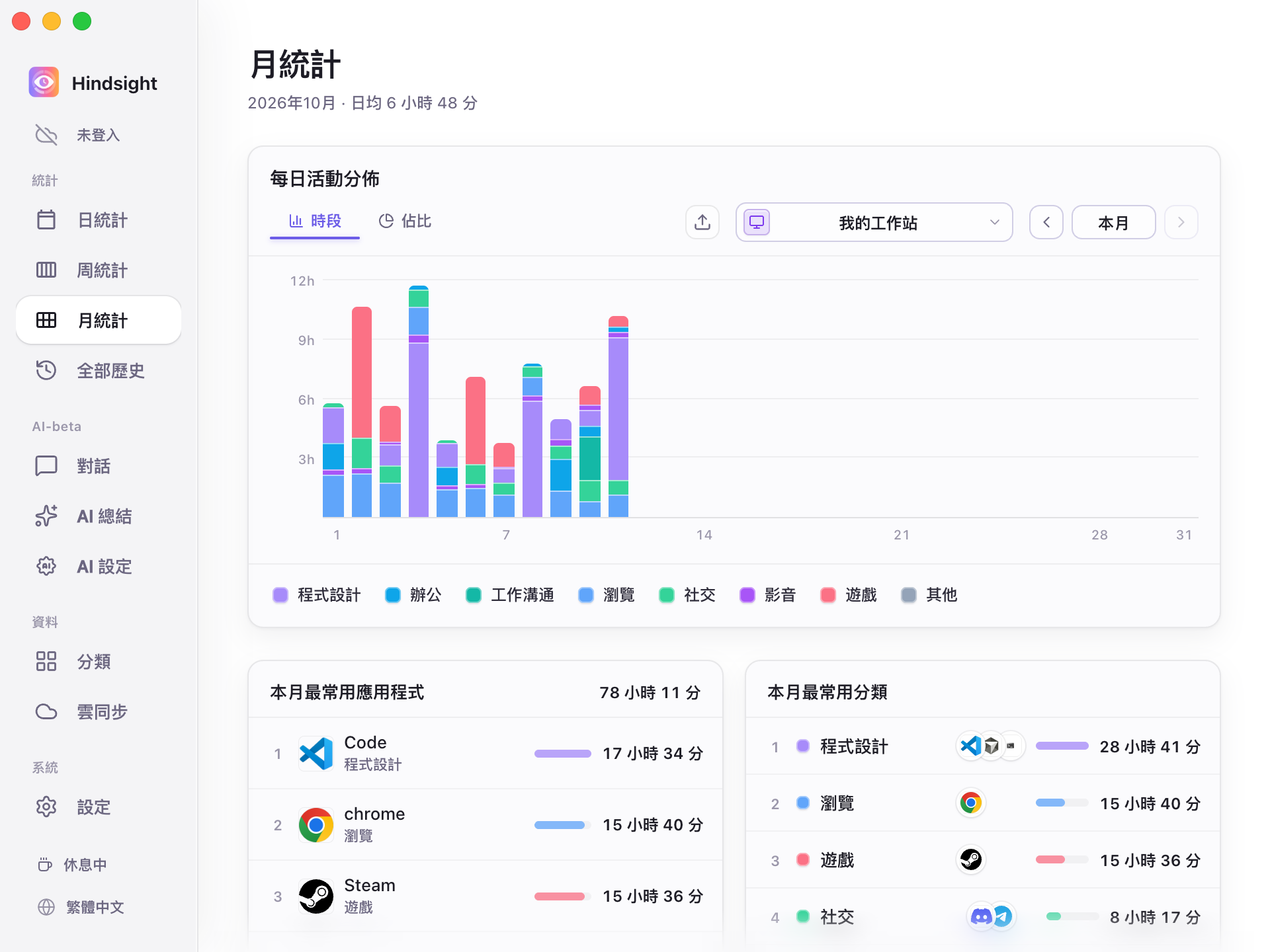Click the 本月 button

click(x=1113, y=222)
